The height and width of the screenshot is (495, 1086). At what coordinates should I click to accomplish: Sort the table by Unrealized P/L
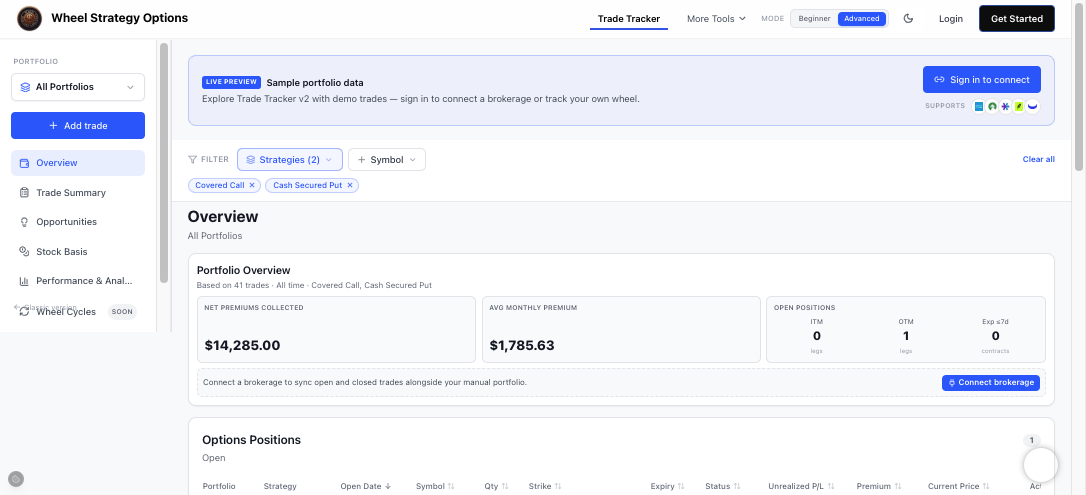830,487
